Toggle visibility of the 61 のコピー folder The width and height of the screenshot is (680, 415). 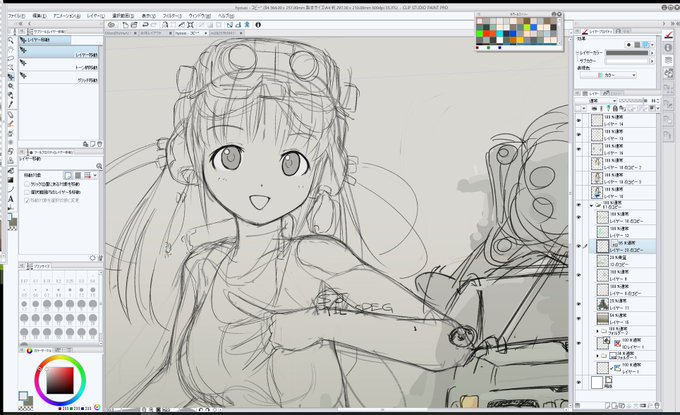(x=579, y=205)
